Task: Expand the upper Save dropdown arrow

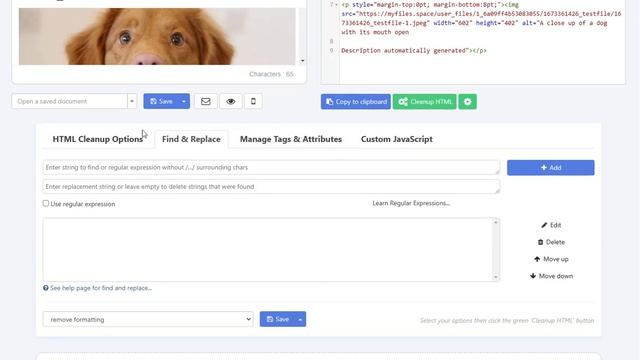Action: (x=184, y=101)
